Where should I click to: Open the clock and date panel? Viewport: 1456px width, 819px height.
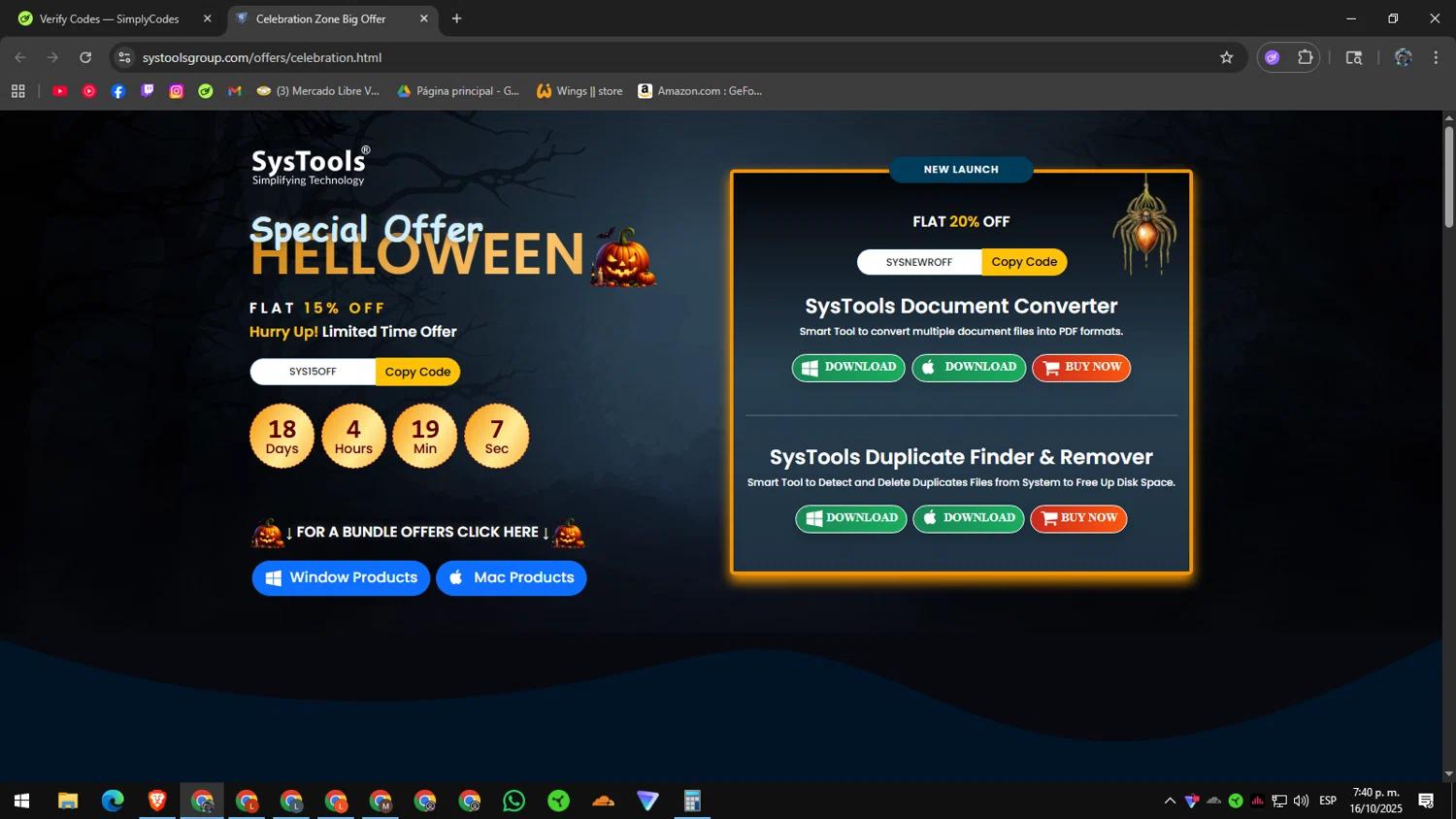pyautogui.click(x=1375, y=801)
